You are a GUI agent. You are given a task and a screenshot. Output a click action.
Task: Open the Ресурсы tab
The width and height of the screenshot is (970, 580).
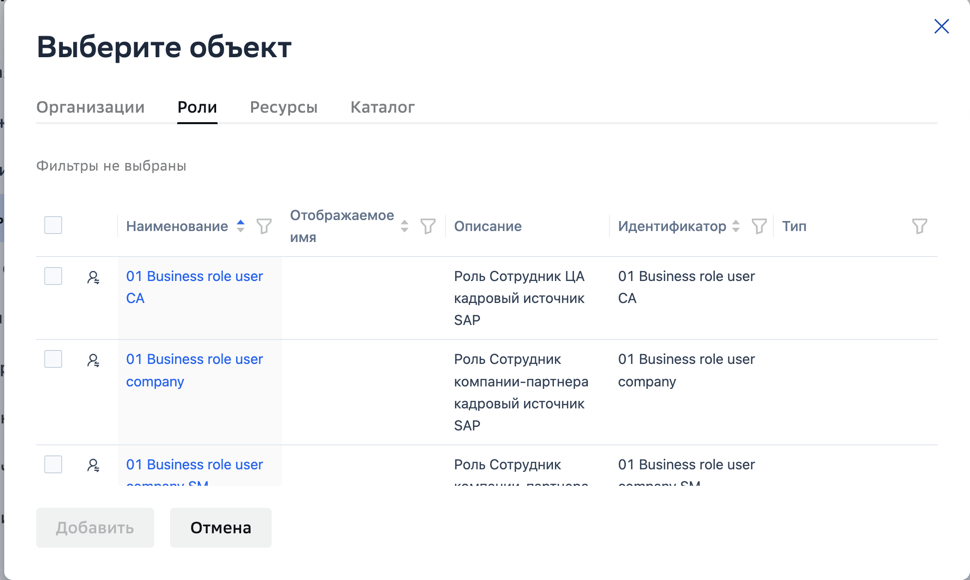point(284,107)
